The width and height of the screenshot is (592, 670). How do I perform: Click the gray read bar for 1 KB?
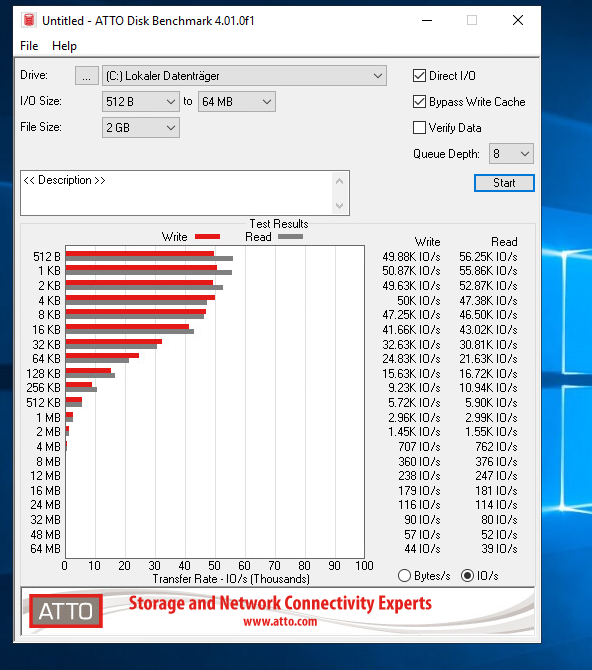pos(149,273)
